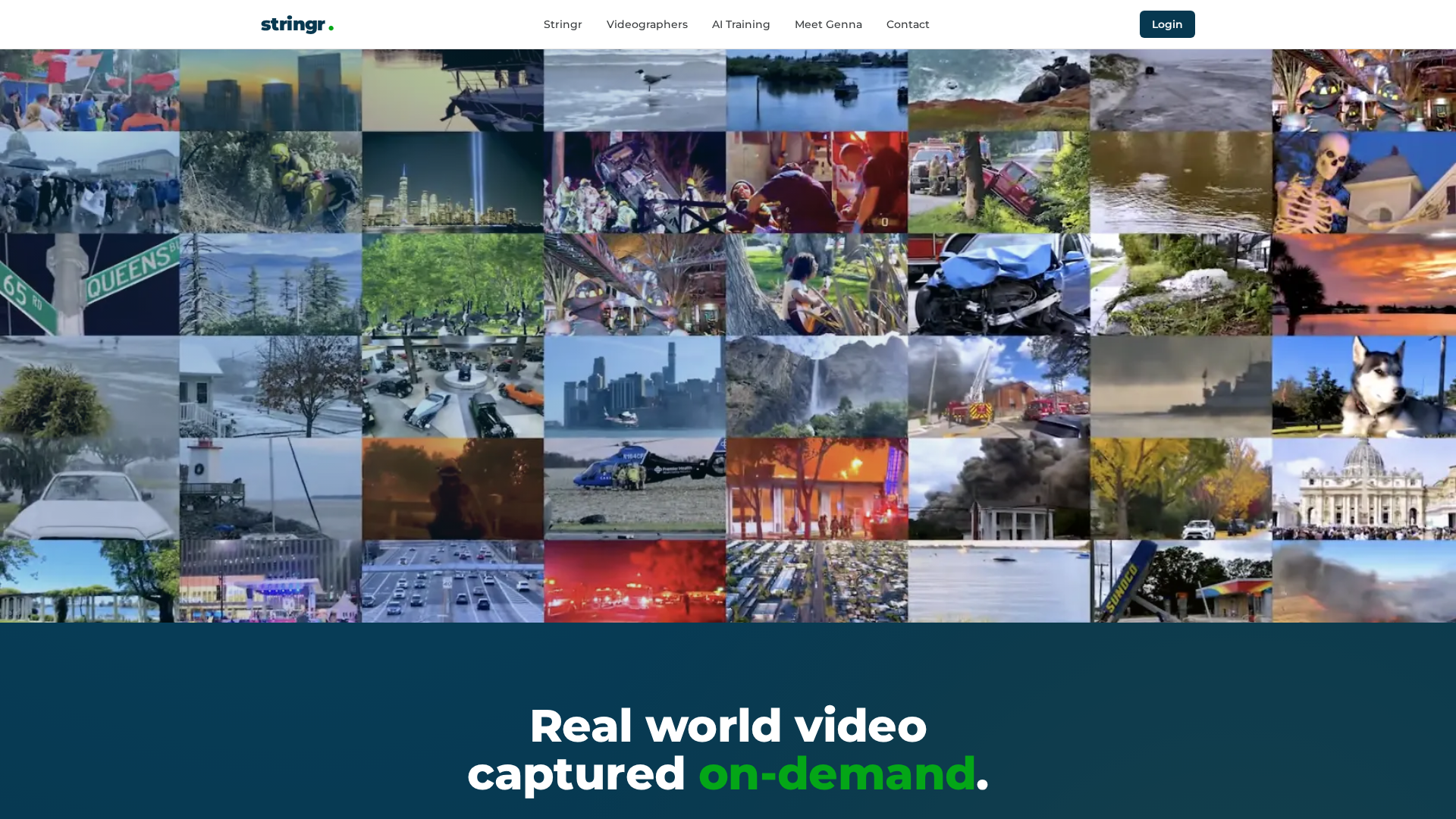Image resolution: width=1456 pixels, height=819 pixels.
Task: Open the crushed blue car thumbnail
Action: 999,284
